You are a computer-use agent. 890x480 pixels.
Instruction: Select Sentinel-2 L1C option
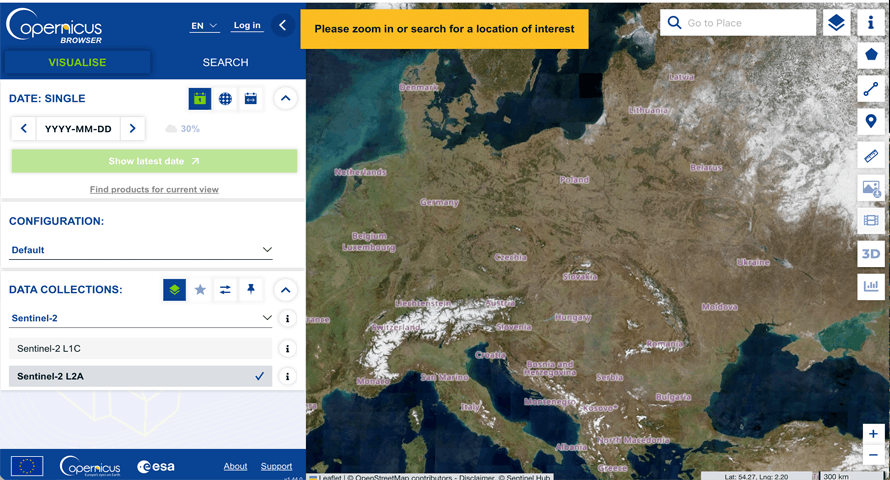(140, 348)
